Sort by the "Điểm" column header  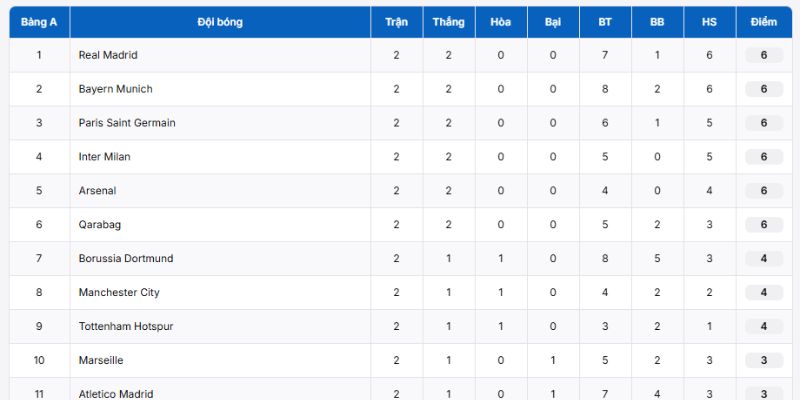coord(764,22)
